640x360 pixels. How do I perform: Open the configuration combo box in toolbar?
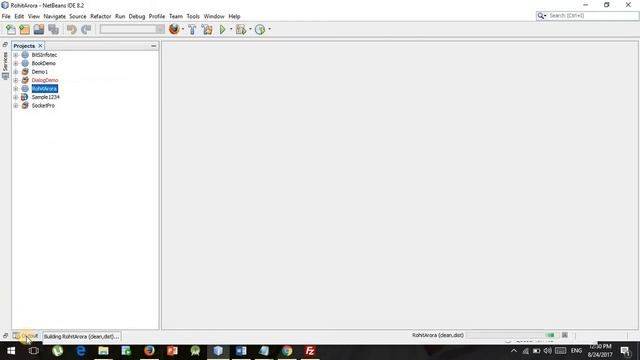point(132,29)
